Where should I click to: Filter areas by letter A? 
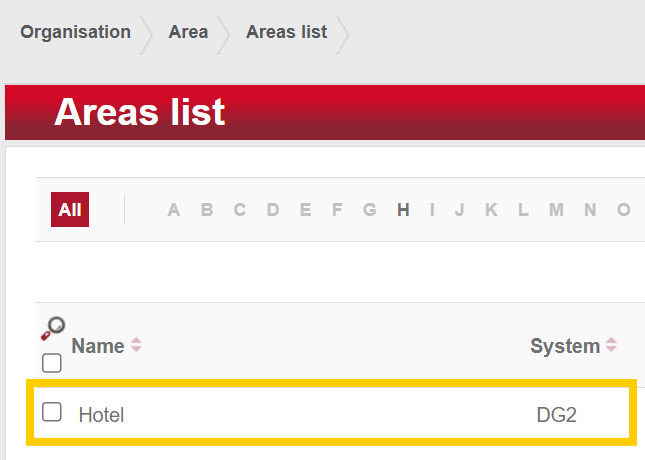174,210
